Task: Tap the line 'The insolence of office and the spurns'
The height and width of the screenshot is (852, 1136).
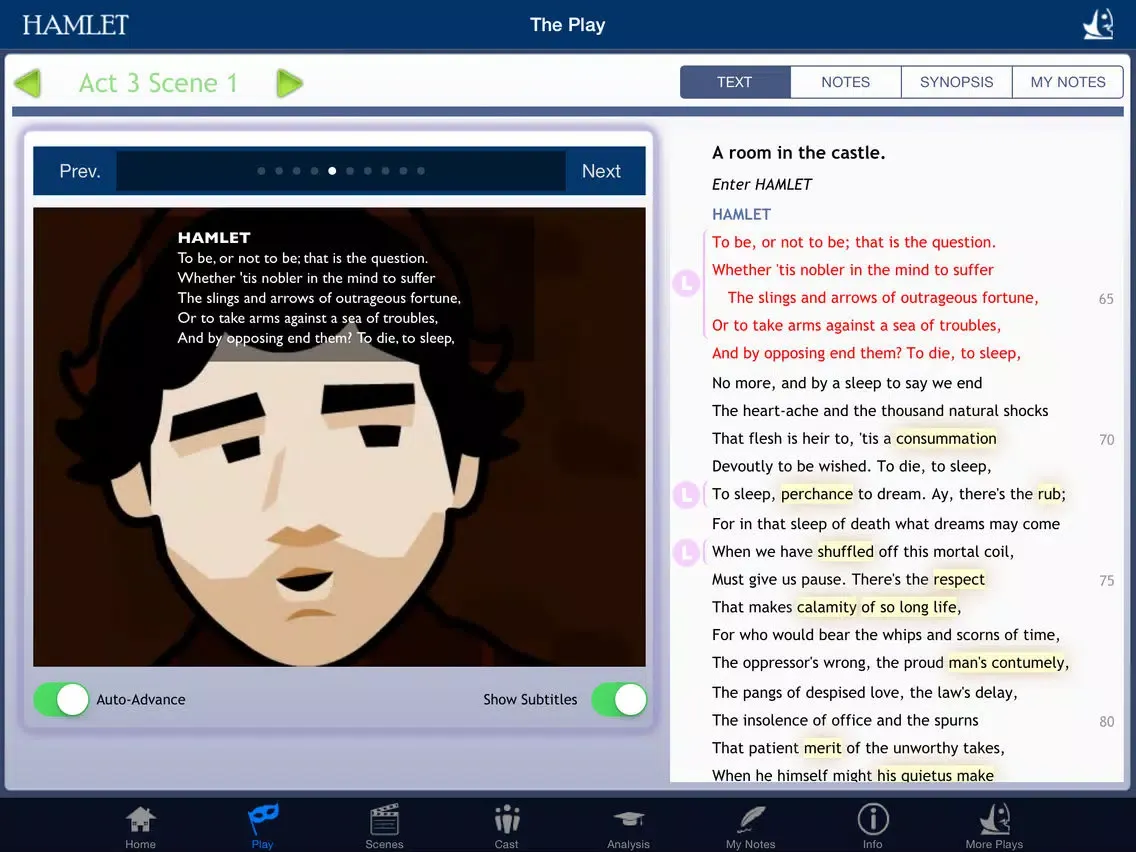Action: (845, 720)
